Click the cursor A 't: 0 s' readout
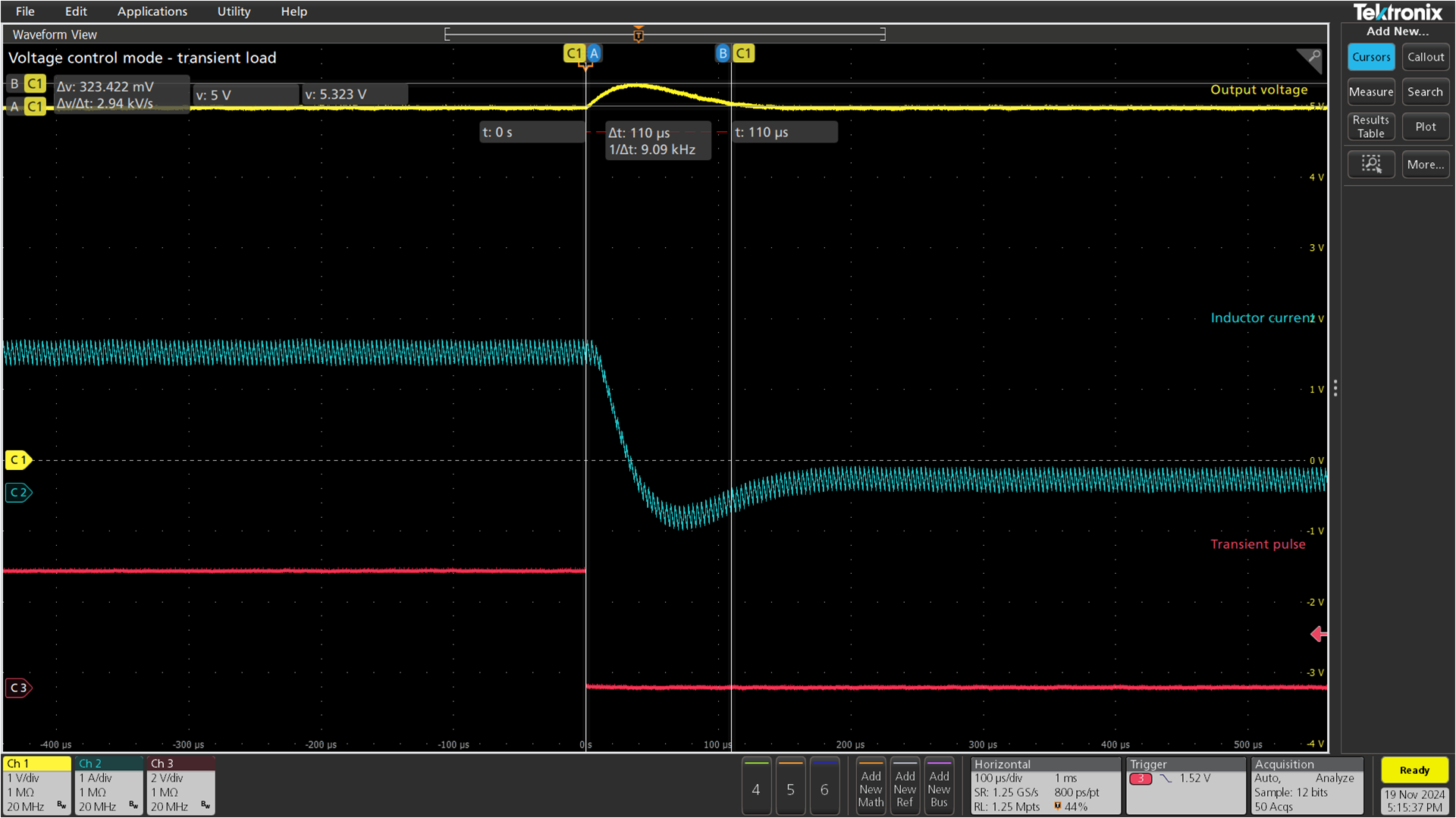 click(x=532, y=132)
